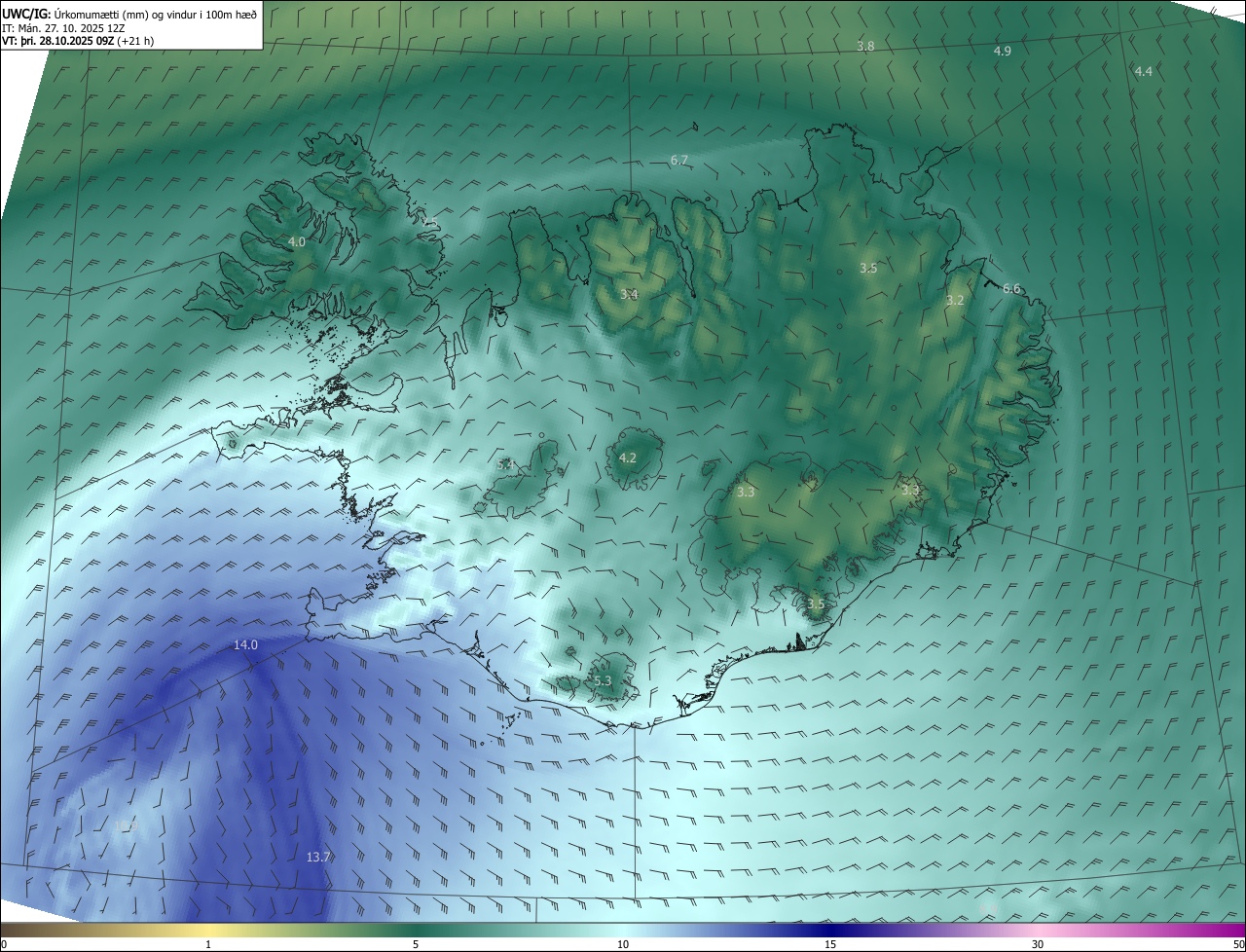Click the 3.4 value label on the map
Viewport: 1246px width, 952px height.
pyautogui.click(x=629, y=294)
